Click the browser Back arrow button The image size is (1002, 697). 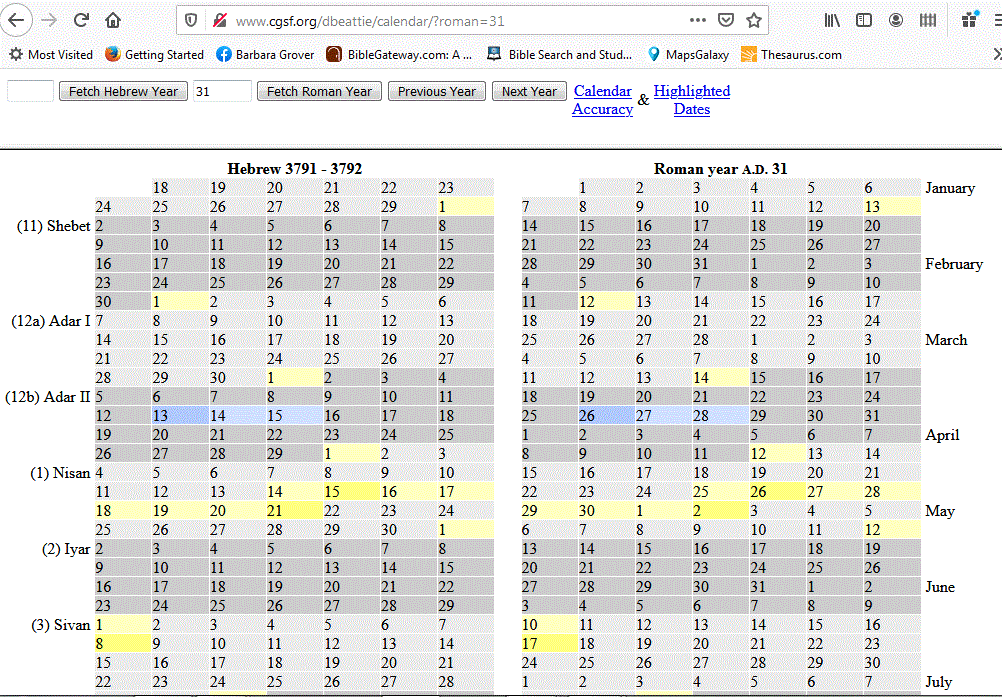tap(18, 20)
